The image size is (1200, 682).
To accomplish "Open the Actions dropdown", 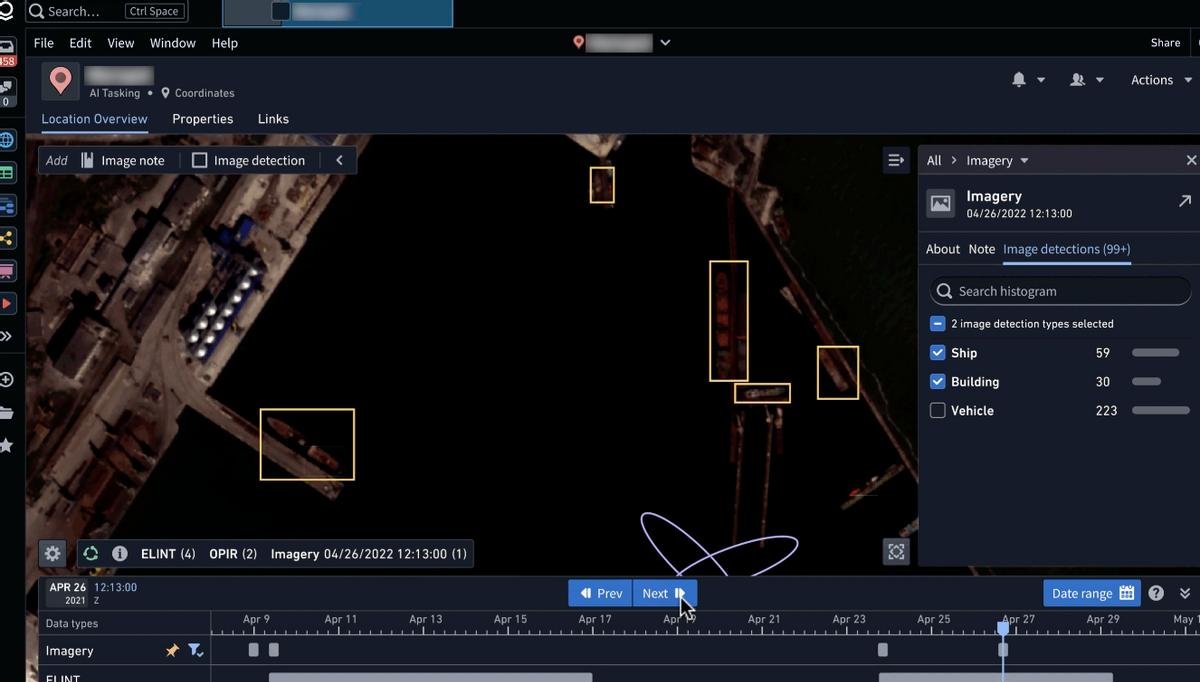I will pyautogui.click(x=1161, y=80).
